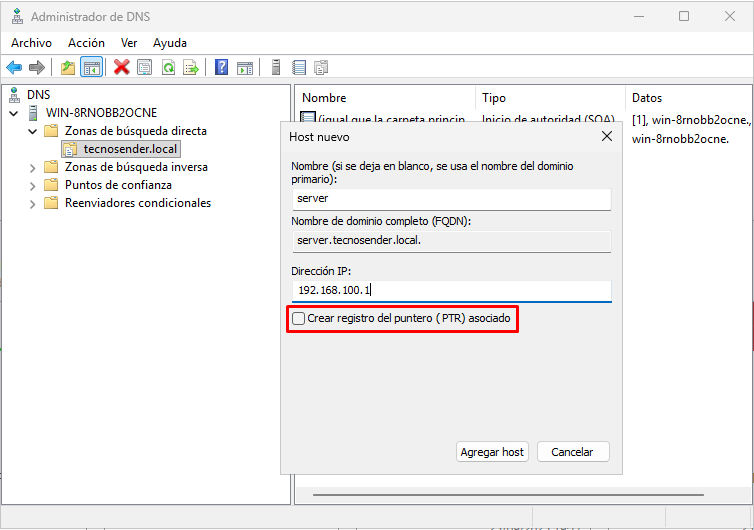
Task: Click the Dirección IP input field
Action: pyautogui.click(x=450, y=290)
